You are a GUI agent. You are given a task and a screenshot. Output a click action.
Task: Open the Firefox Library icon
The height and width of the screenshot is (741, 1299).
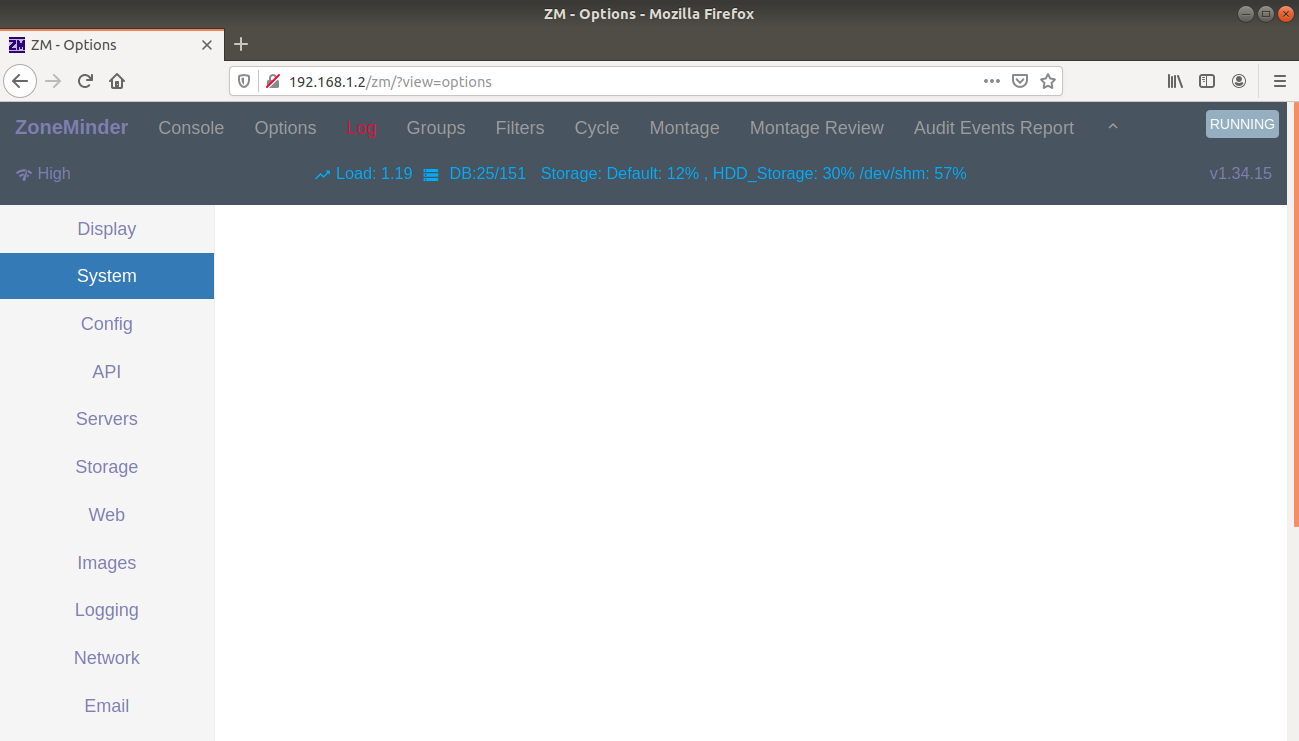coord(1175,81)
